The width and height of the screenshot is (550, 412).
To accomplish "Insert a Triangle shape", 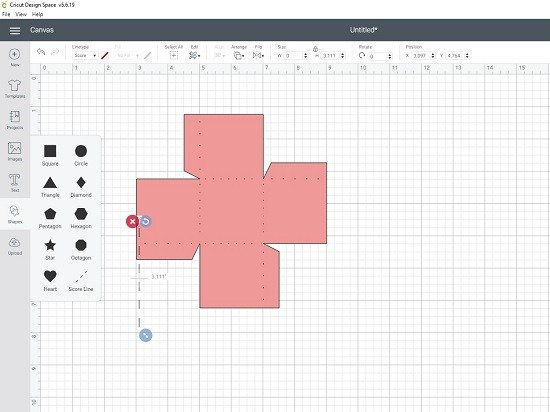I will 50,187.
